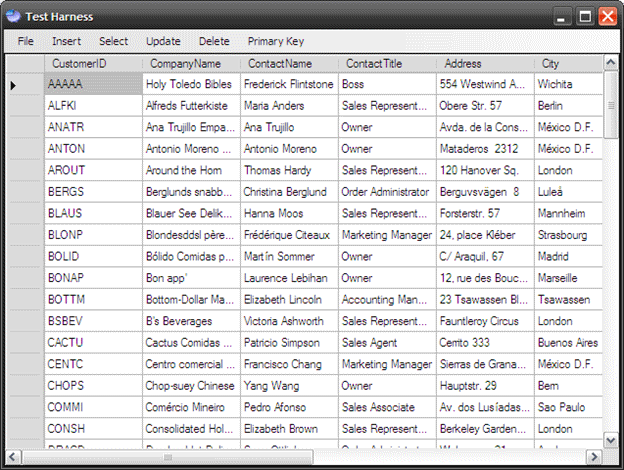
Task: Click the Martín Sommer cell
Action: point(289,256)
